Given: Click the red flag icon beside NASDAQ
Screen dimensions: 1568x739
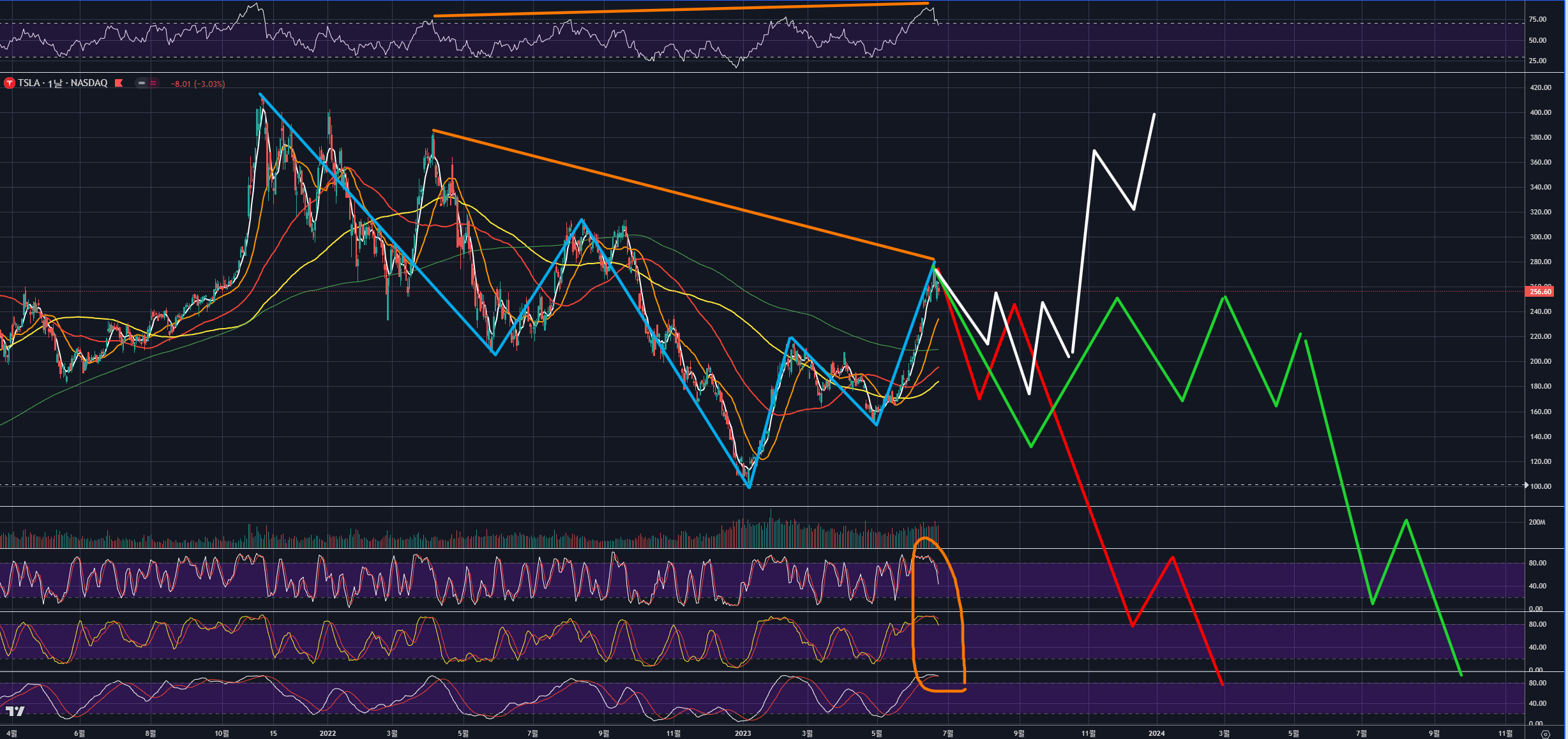Looking at the screenshot, I should [x=119, y=83].
